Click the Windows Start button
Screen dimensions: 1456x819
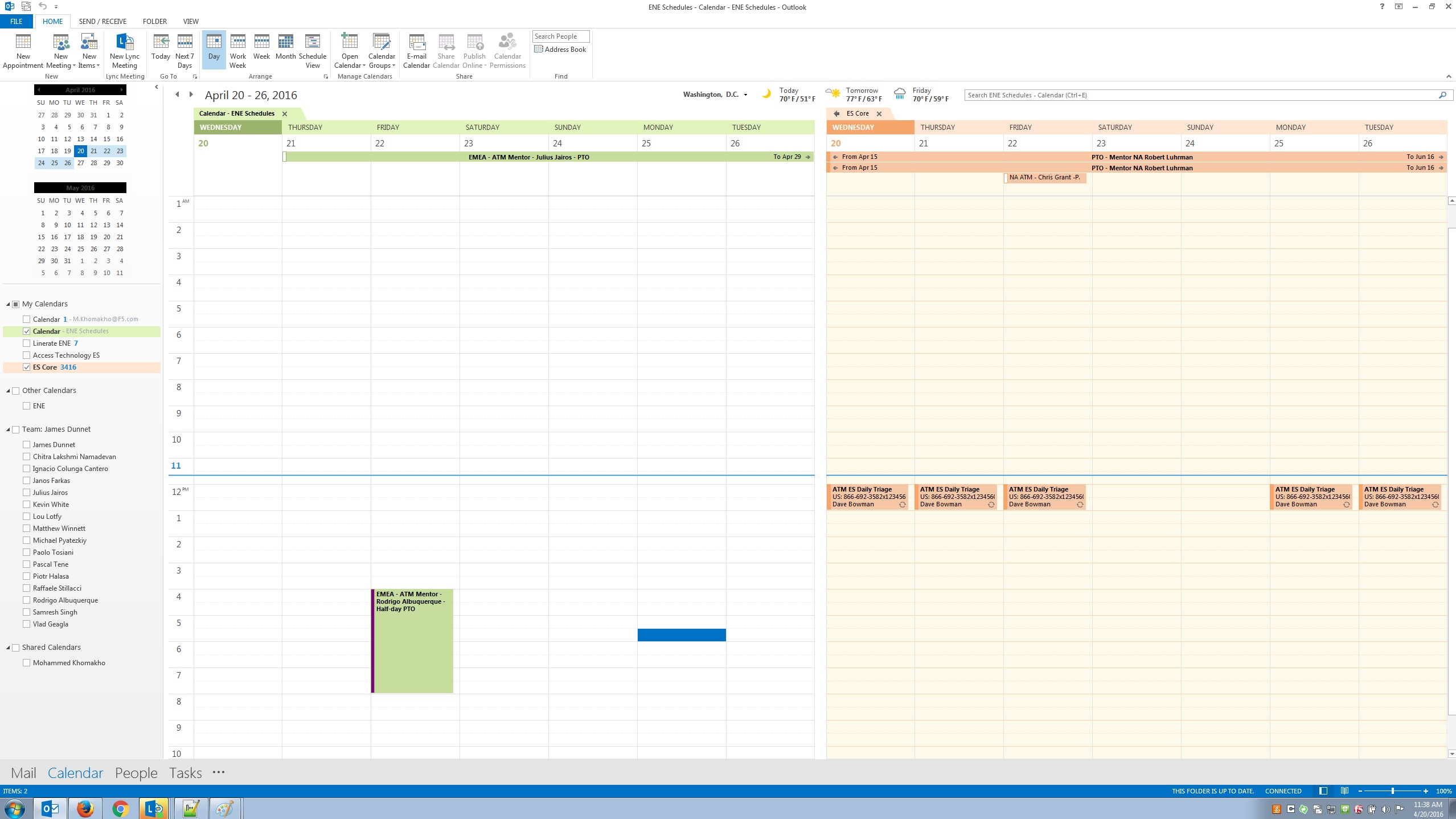click(x=14, y=808)
